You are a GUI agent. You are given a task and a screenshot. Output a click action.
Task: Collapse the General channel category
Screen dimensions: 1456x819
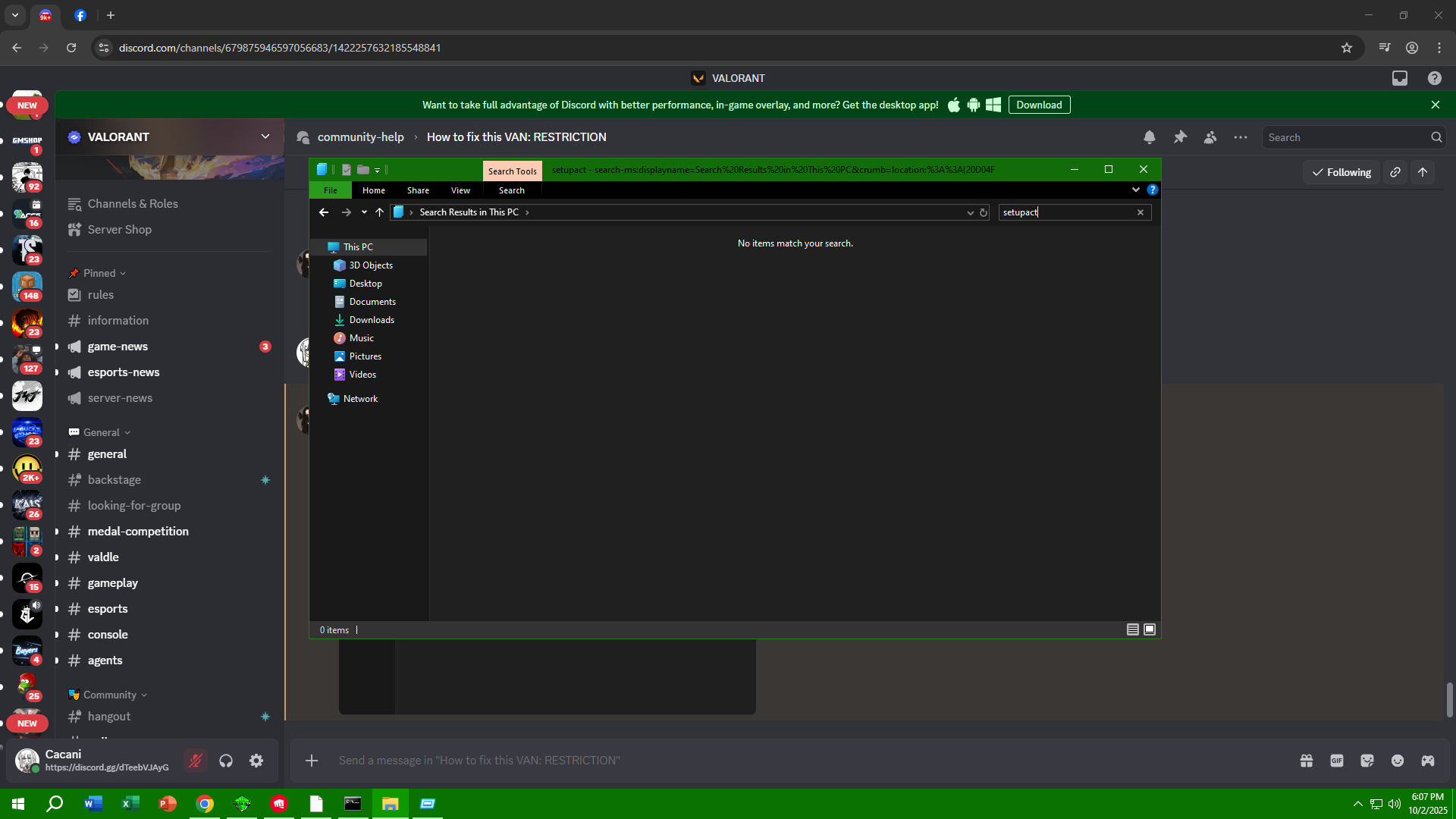coord(102,432)
